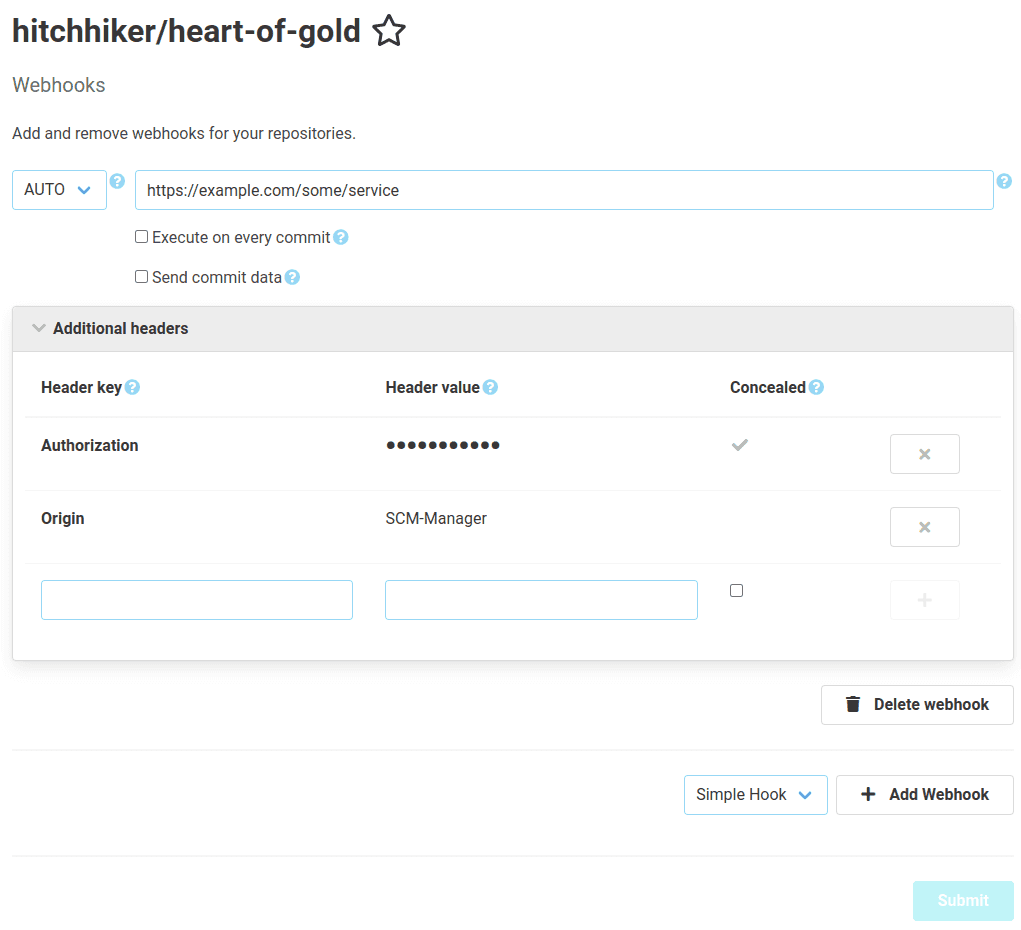Check the Concealed box for the new header row
The image size is (1021, 930).
(736, 590)
